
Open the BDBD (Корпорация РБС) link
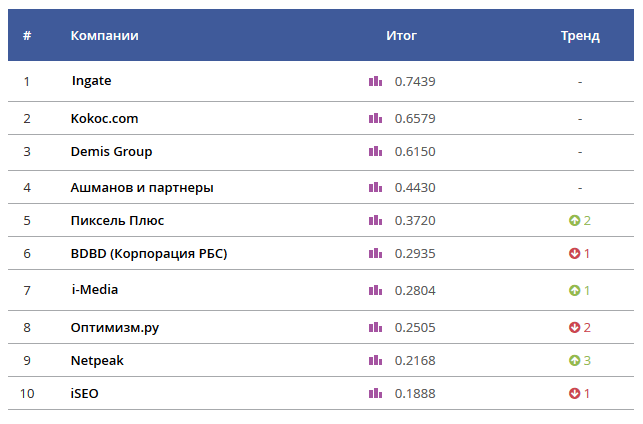tap(149, 253)
